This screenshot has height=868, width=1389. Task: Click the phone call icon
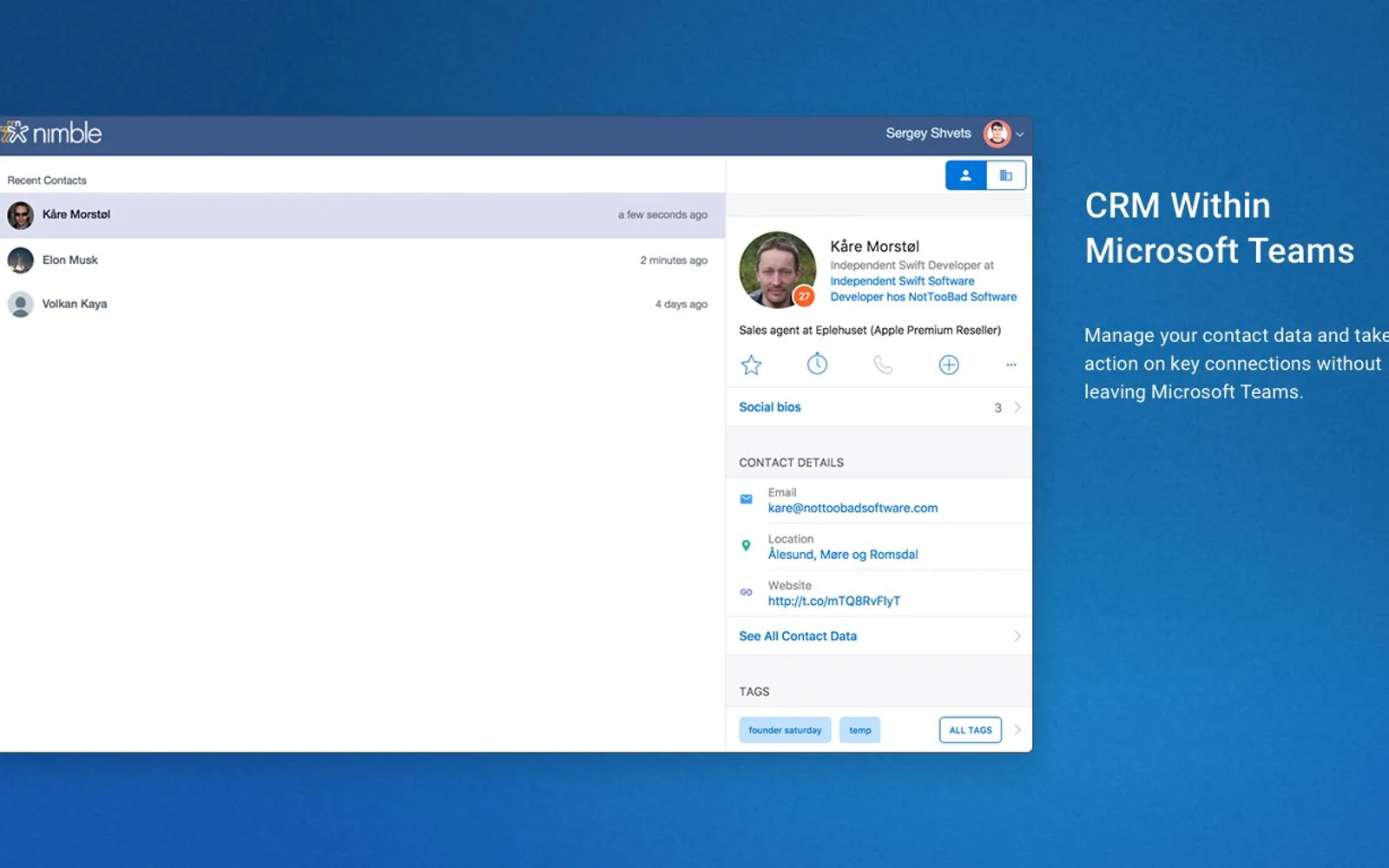[x=883, y=365]
